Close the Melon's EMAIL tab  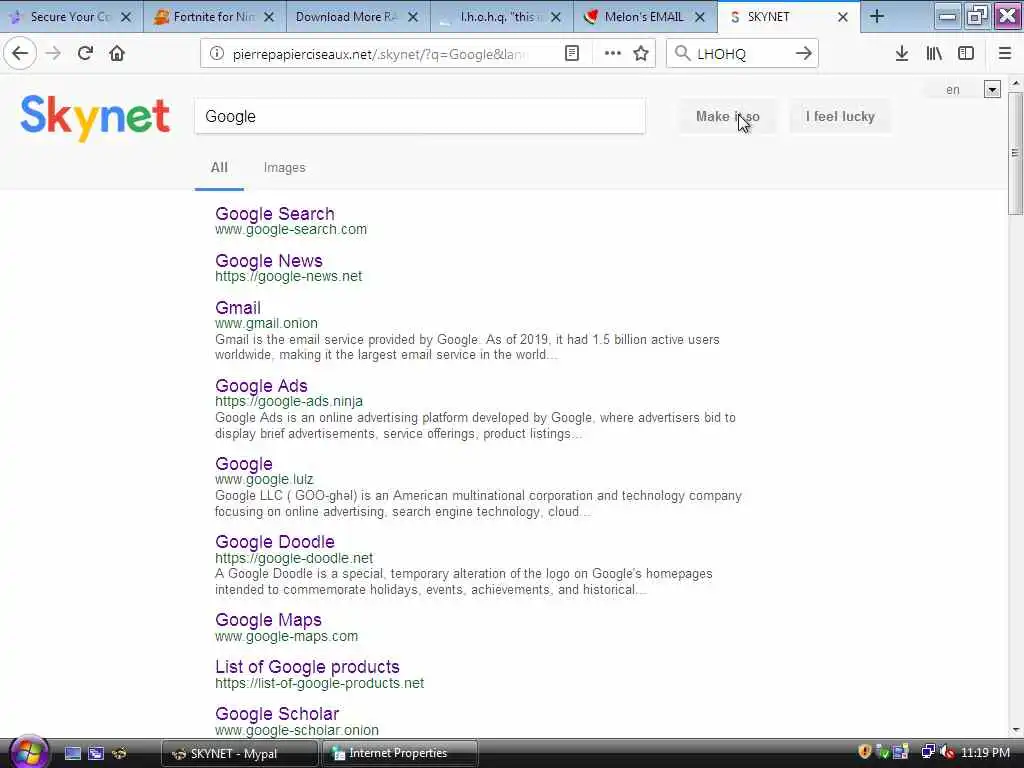(x=699, y=18)
